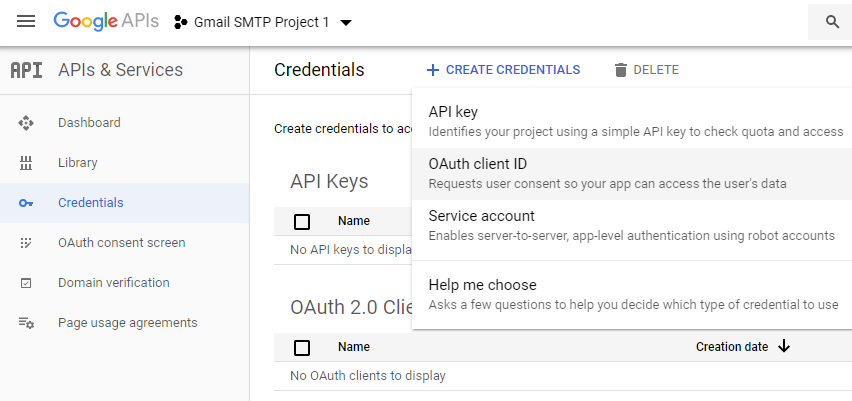The width and height of the screenshot is (852, 401).
Task: Click the Google APIs logo
Action: coord(106,22)
